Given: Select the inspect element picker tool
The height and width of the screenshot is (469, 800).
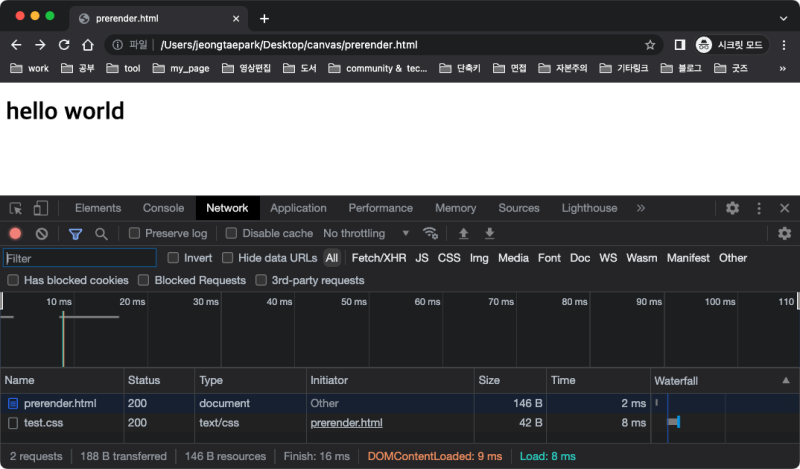Looking at the screenshot, I should pyautogui.click(x=16, y=208).
